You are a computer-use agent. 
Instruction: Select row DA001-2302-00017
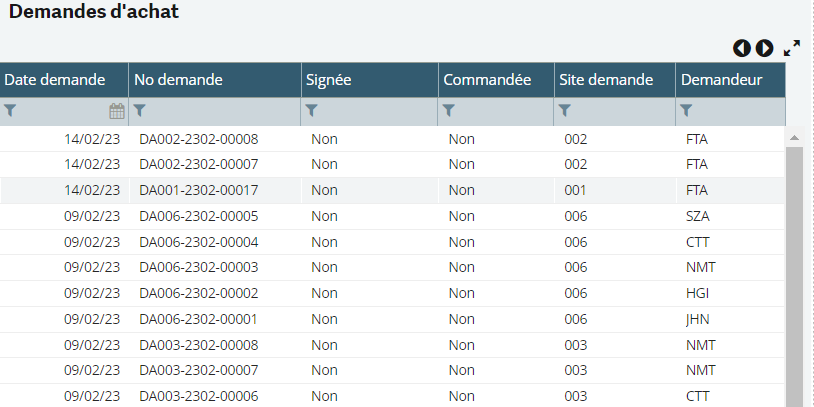[198, 190]
